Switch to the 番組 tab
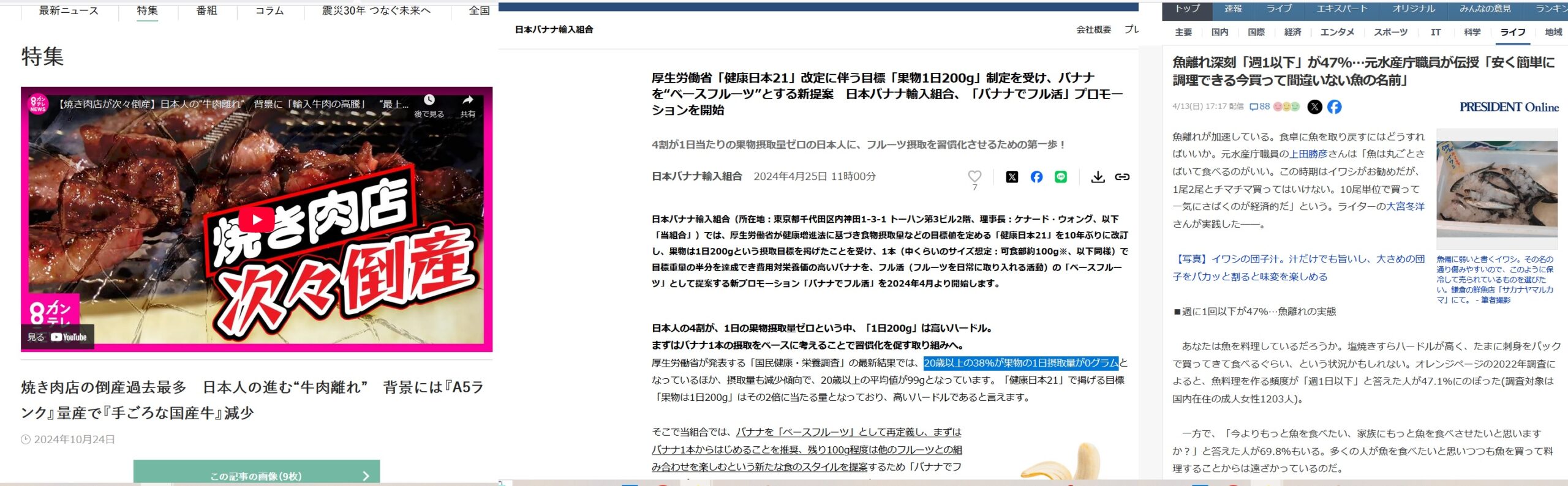Screen dimensions: 1568x486 click(206, 10)
